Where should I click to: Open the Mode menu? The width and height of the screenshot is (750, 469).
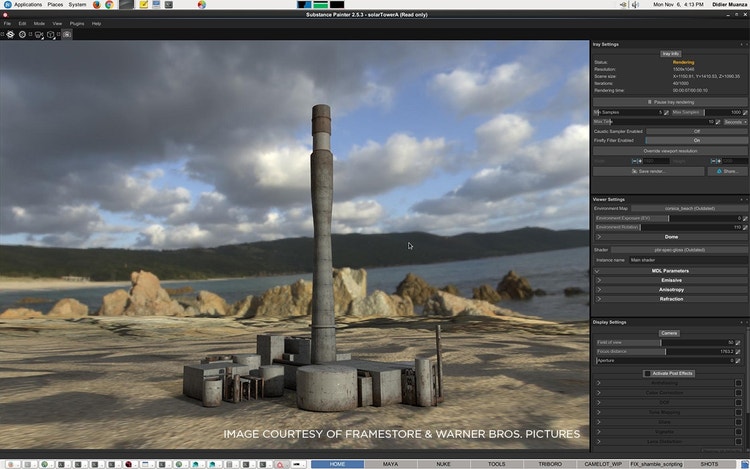pyautogui.click(x=39, y=23)
